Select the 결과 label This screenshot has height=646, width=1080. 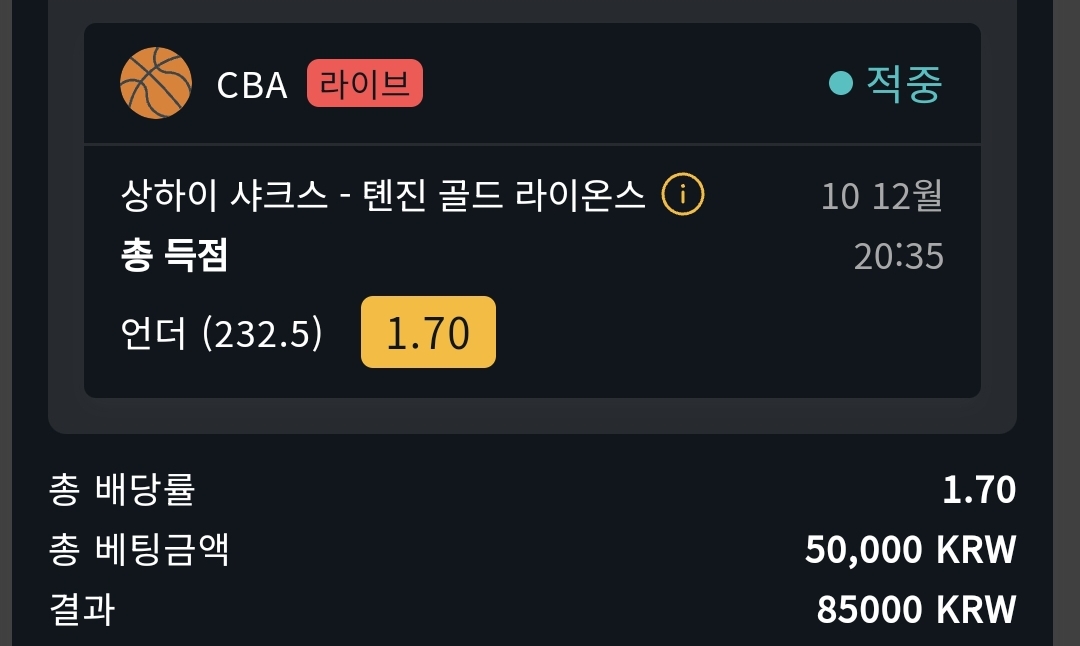pyautogui.click(x=81, y=609)
